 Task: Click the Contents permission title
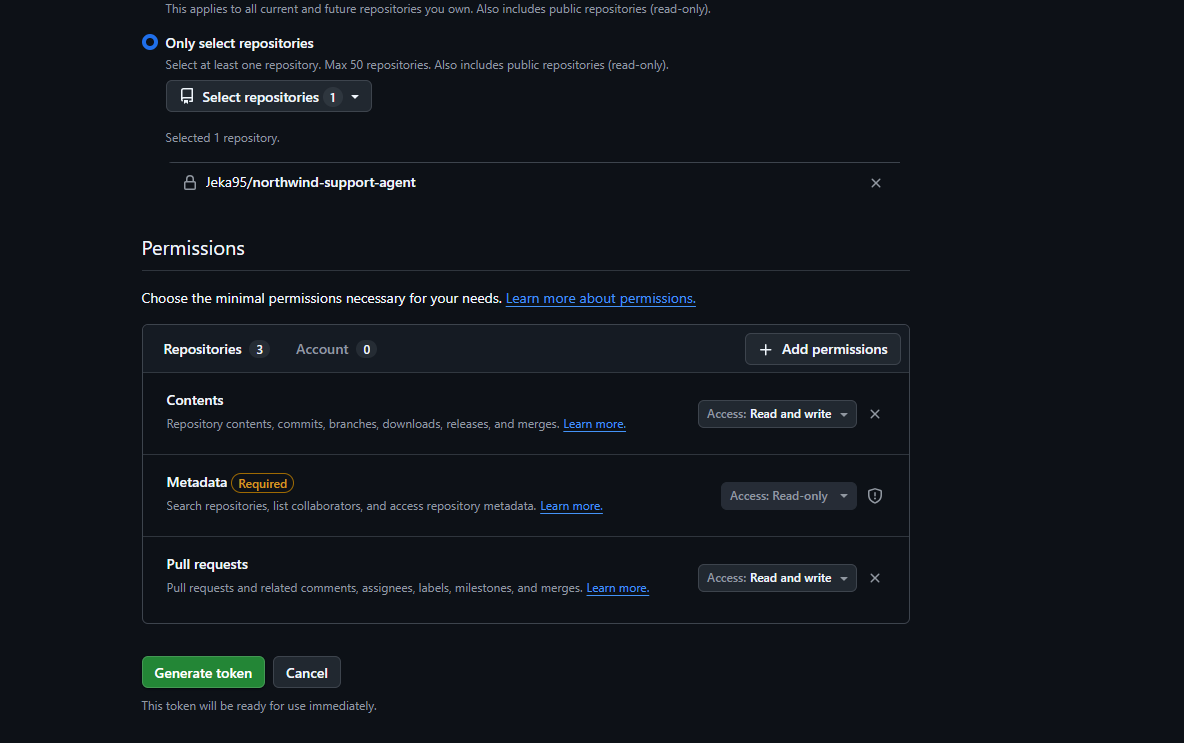click(195, 400)
